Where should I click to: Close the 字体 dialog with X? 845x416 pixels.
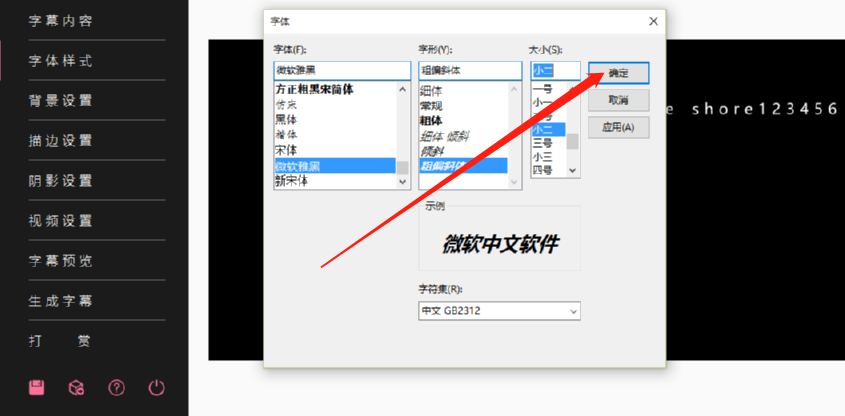(653, 22)
